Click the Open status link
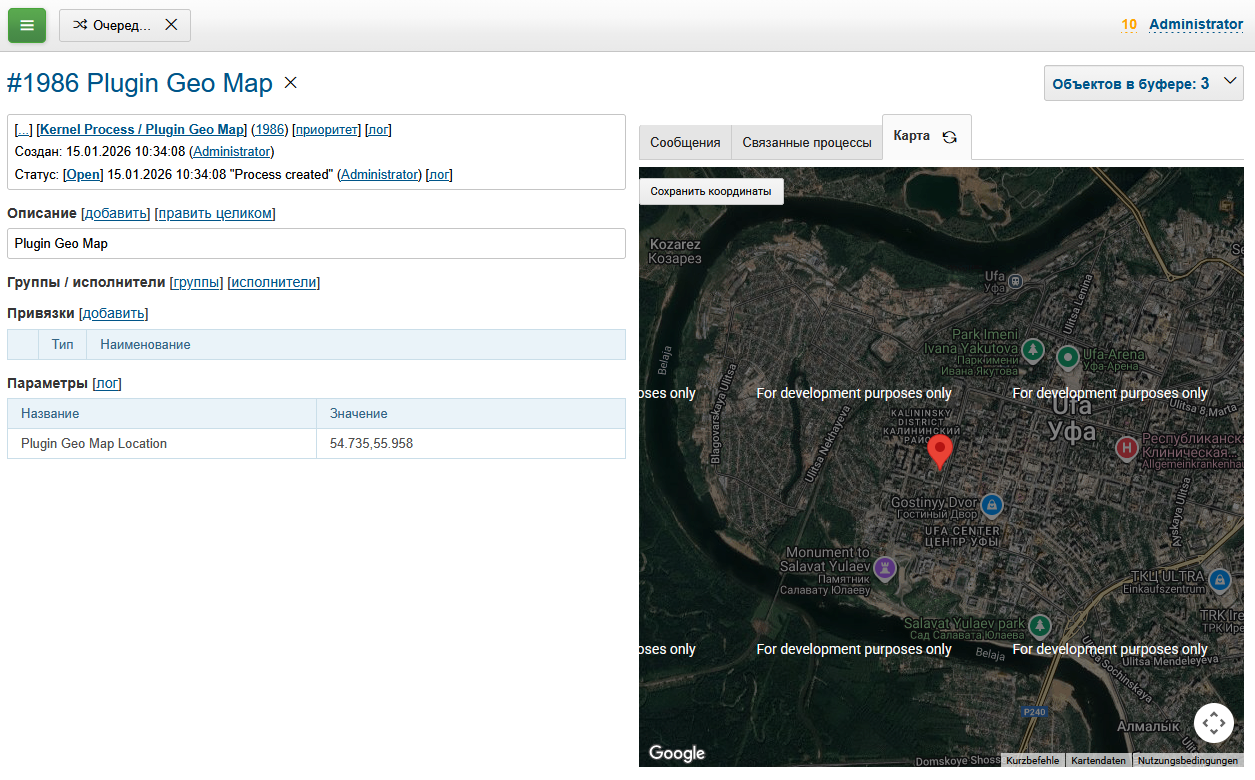 pyautogui.click(x=83, y=175)
